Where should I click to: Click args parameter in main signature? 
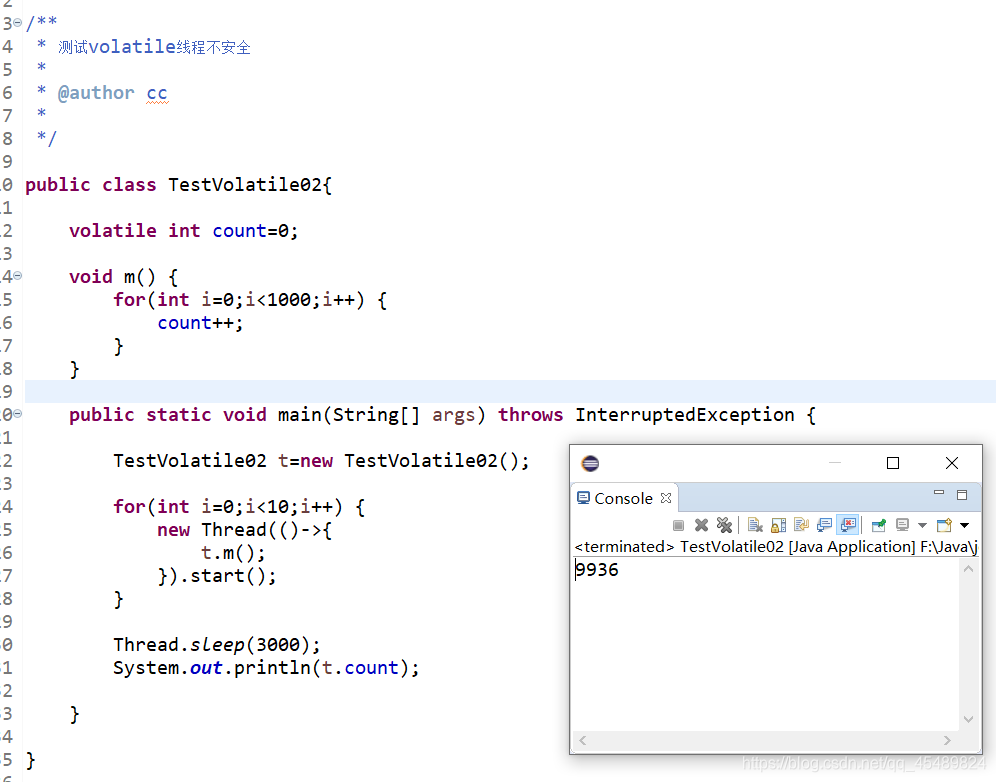tap(454, 415)
